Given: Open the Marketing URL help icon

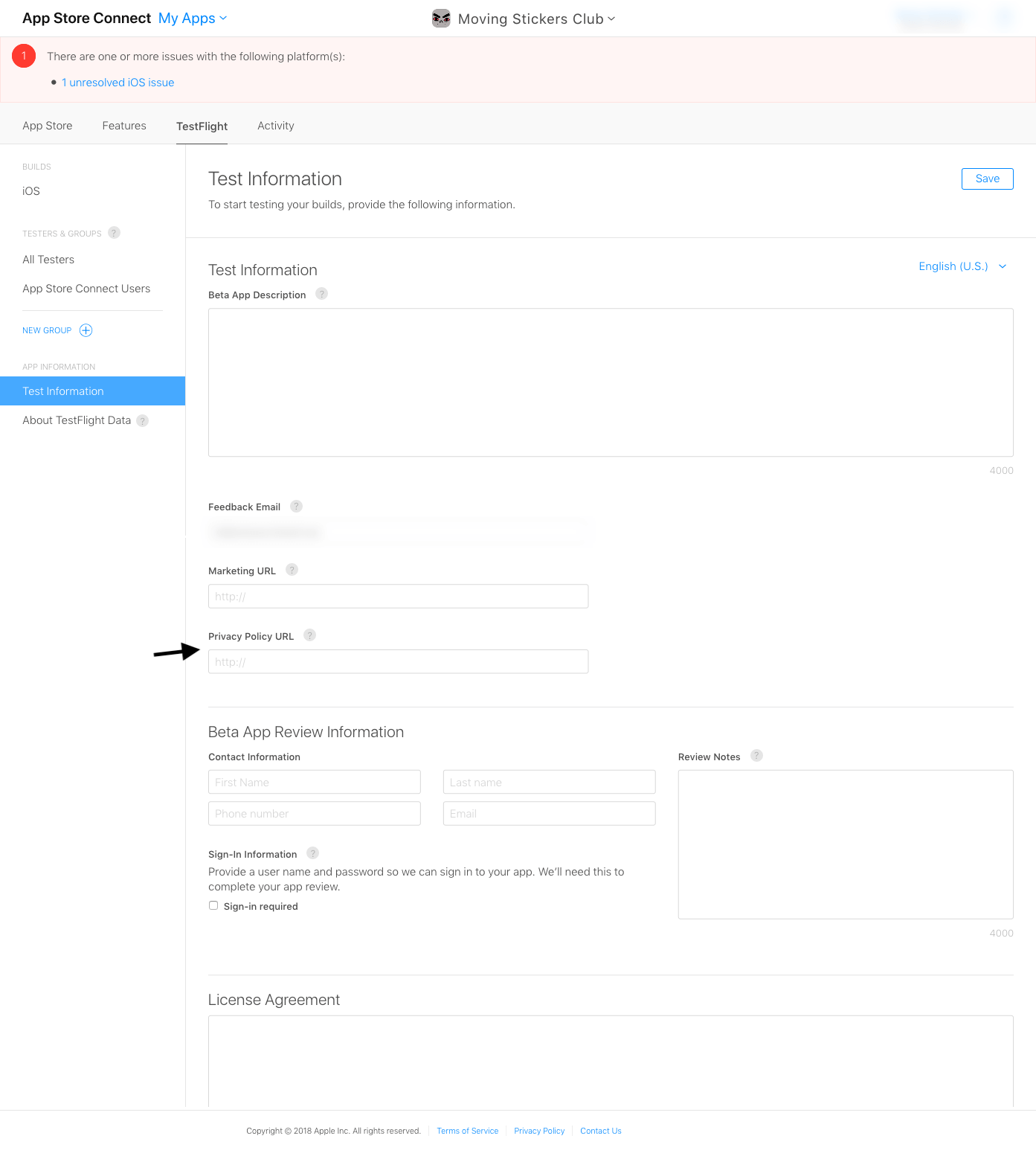Looking at the screenshot, I should pyautogui.click(x=292, y=570).
